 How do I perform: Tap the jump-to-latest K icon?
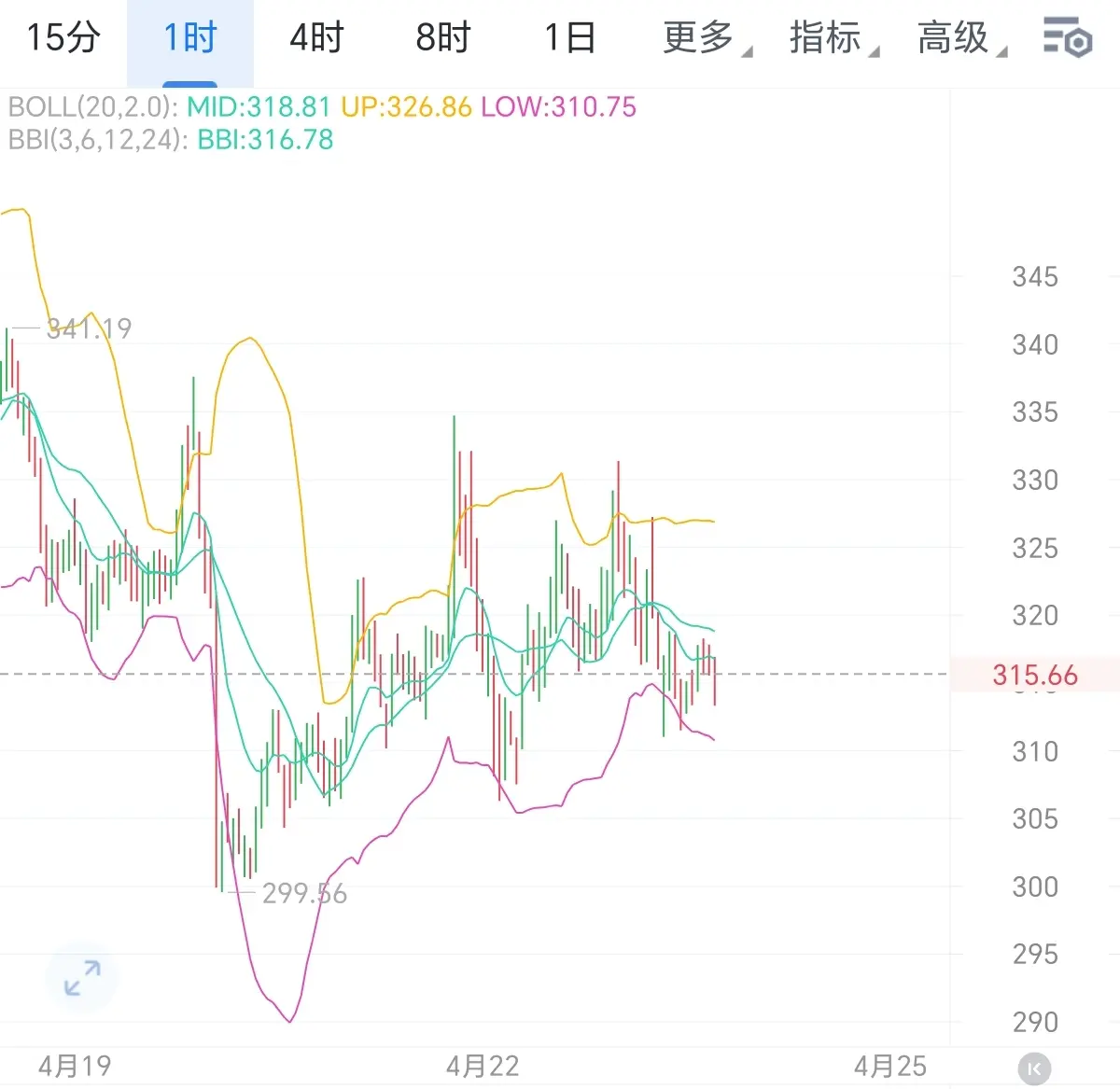[x=1034, y=1068]
